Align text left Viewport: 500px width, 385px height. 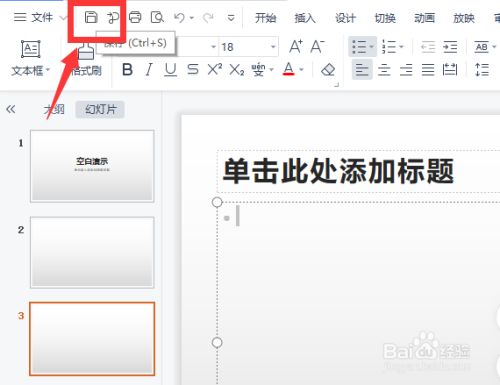click(362, 70)
